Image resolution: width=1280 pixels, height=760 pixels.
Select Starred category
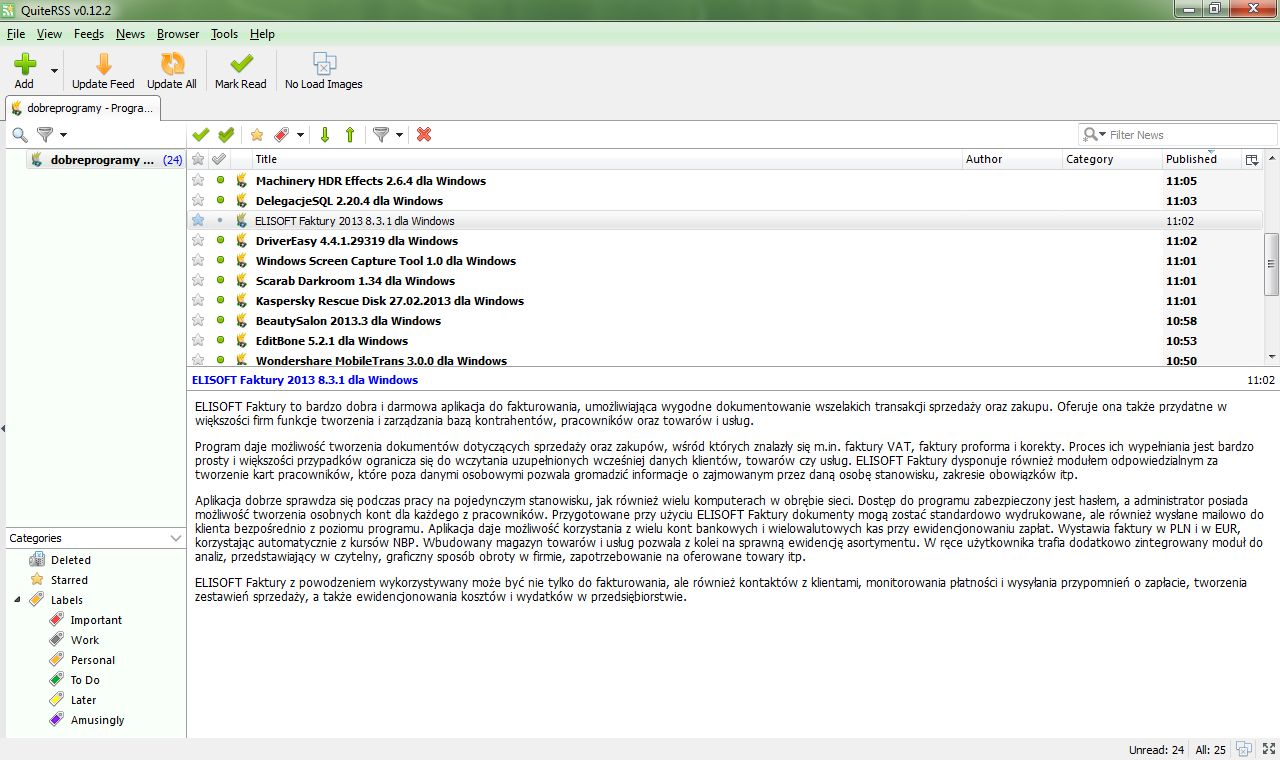[69, 580]
